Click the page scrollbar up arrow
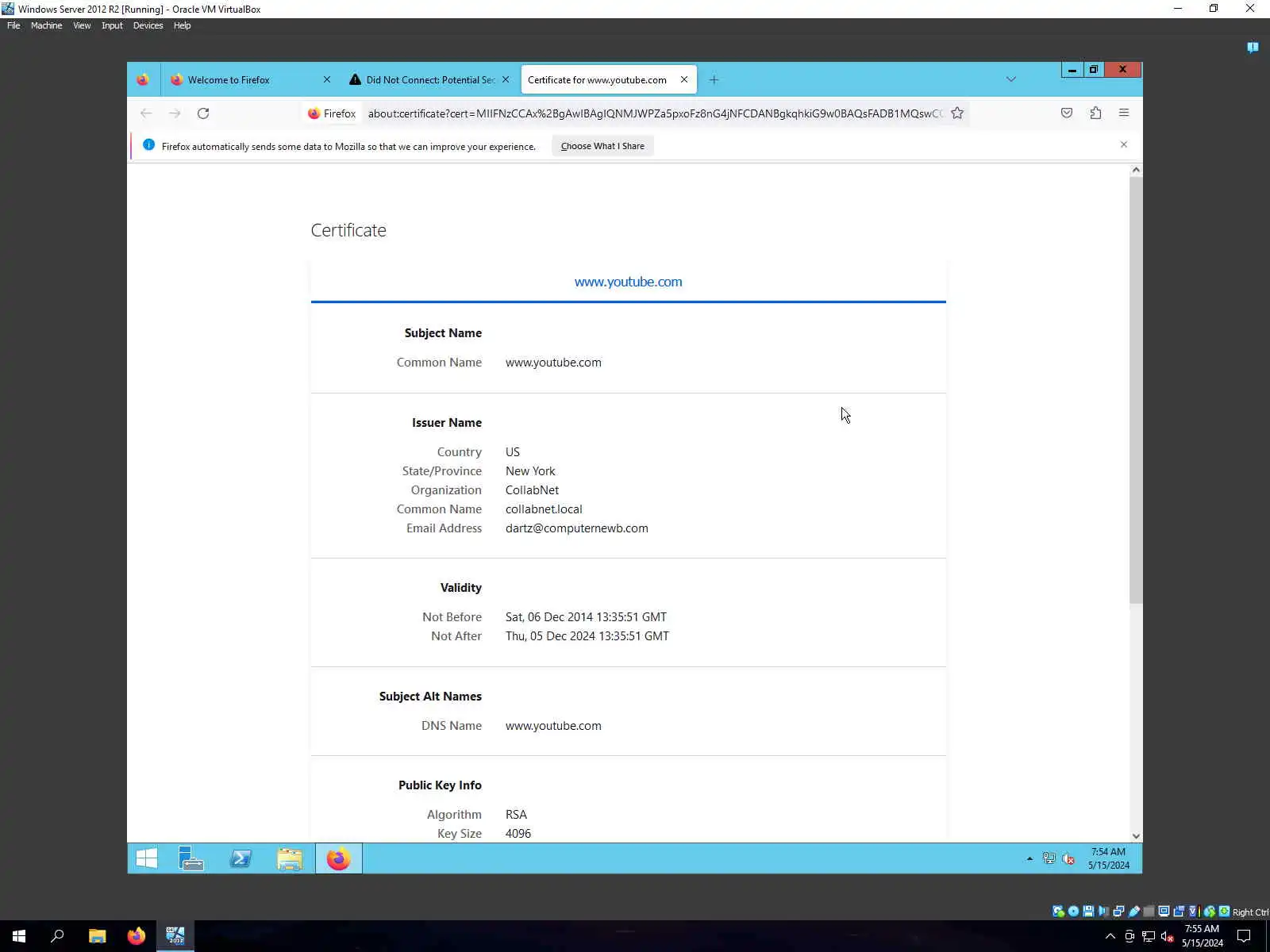Viewport: 1270px width, 952px height. tap(1136, 170)
